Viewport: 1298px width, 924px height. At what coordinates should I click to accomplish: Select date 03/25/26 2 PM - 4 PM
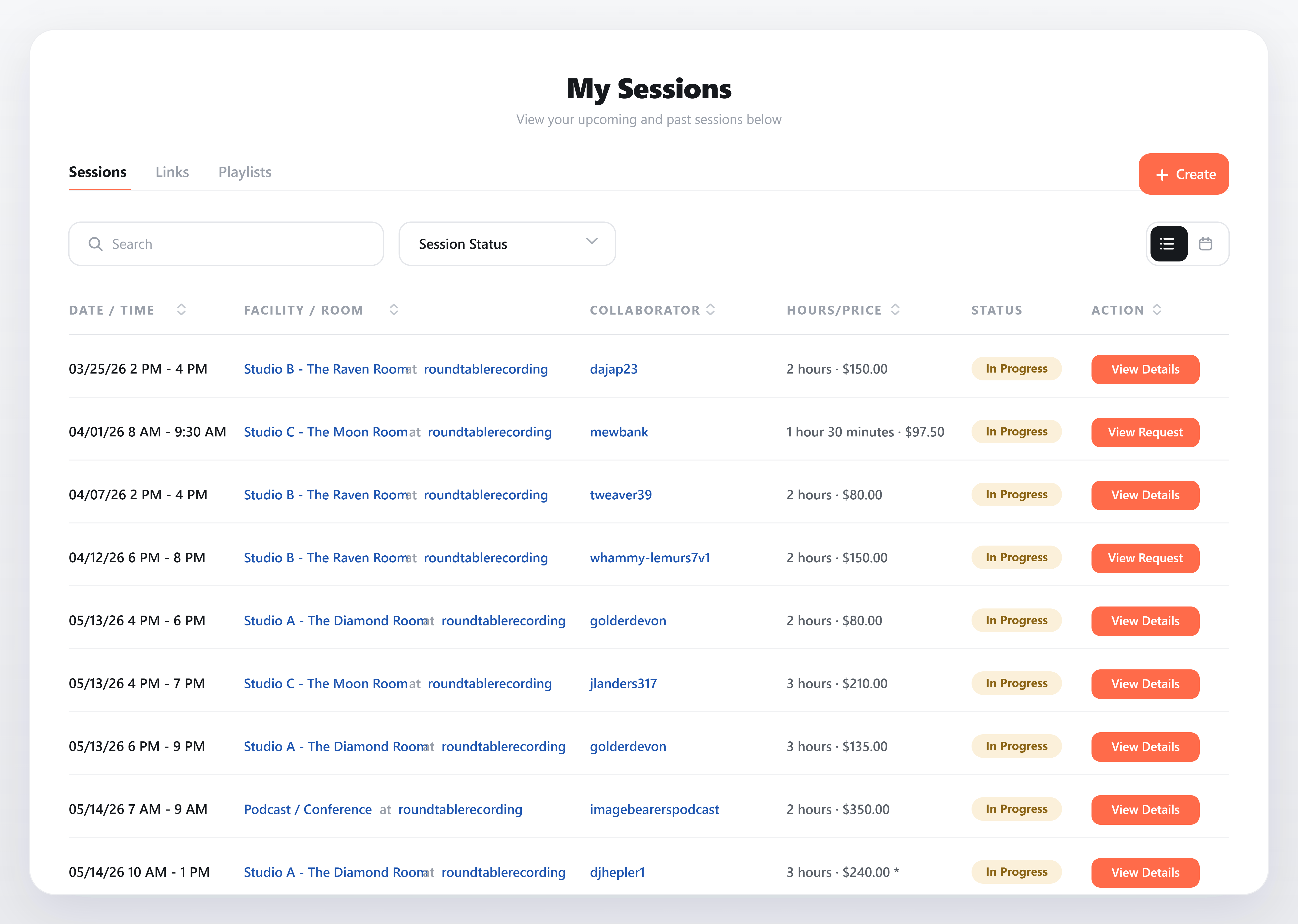tap(138, 369)
